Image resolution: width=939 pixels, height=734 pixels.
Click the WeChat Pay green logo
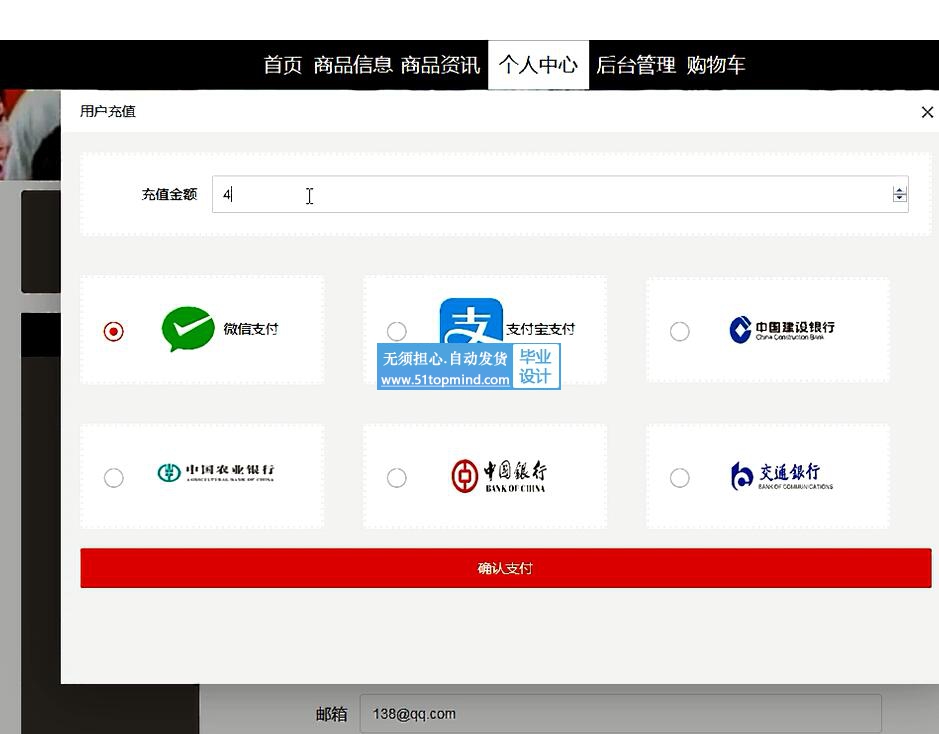coord(188,329)
